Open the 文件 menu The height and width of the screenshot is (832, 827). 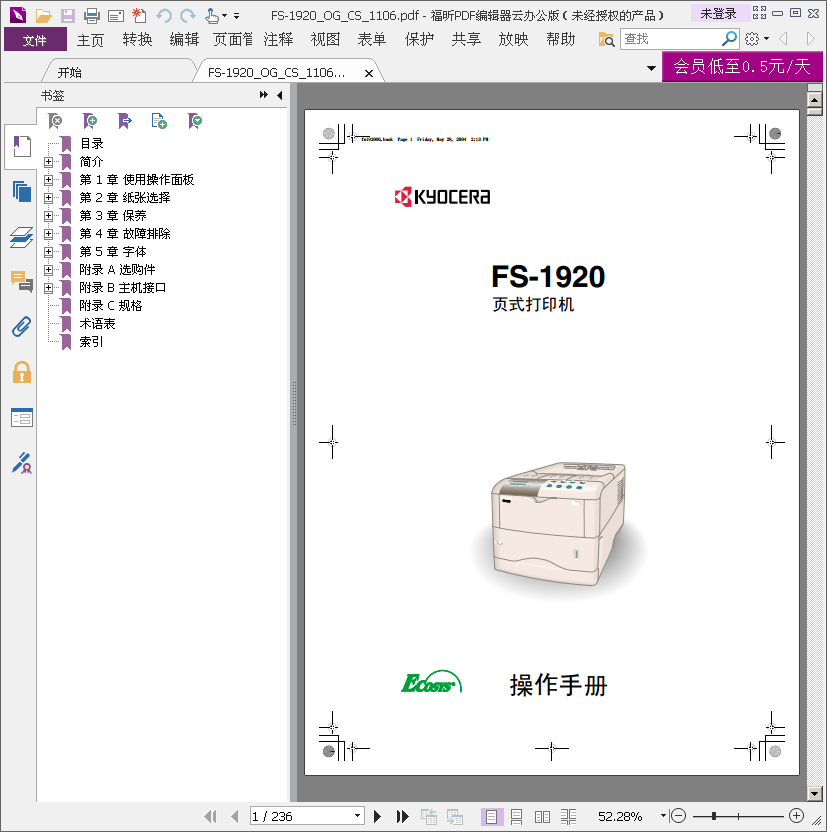tap(35, 40)
